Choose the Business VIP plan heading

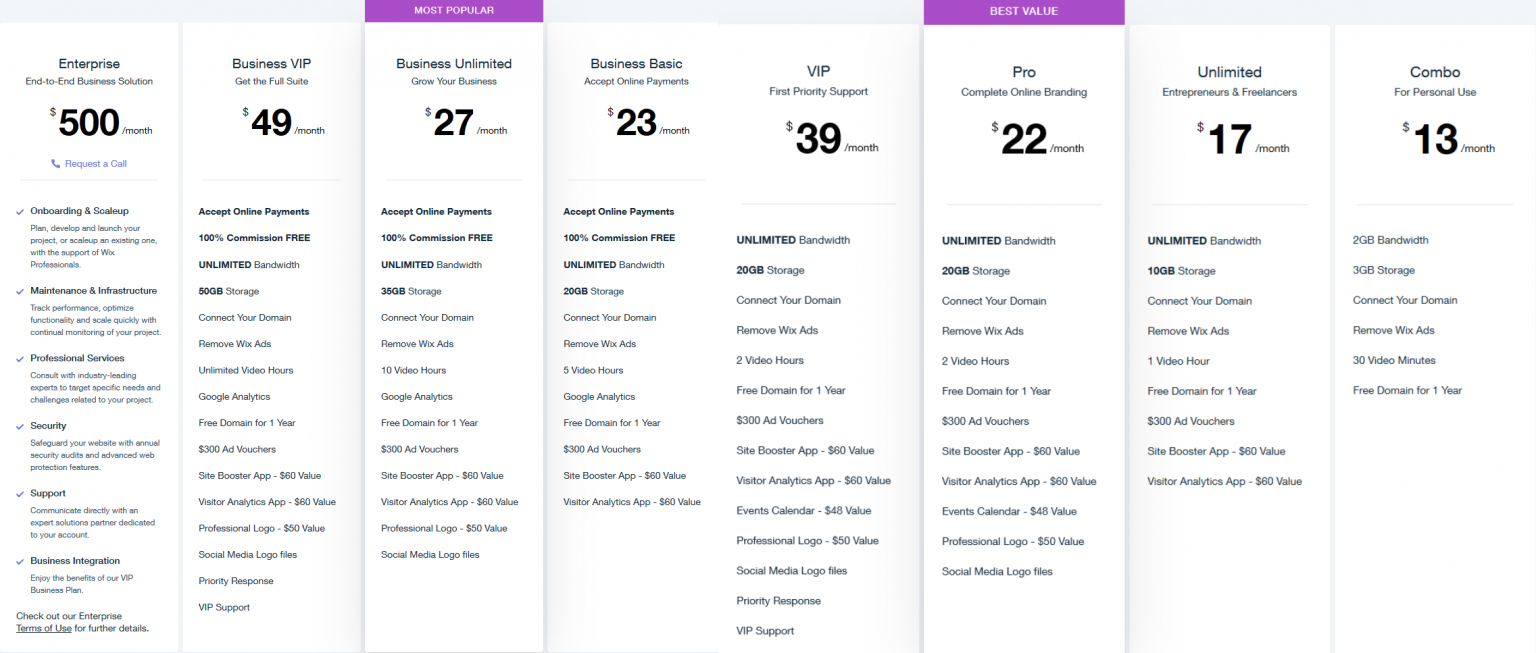pyautogui.click(x=272, y=64)
